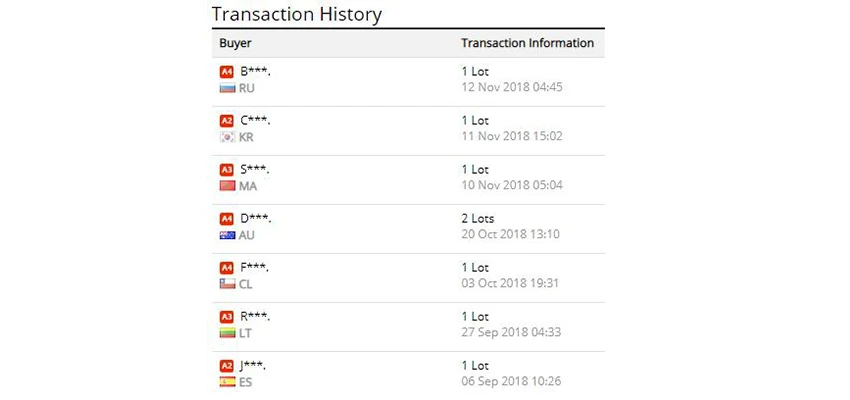Click the South Korea flag next to KR

227,137
